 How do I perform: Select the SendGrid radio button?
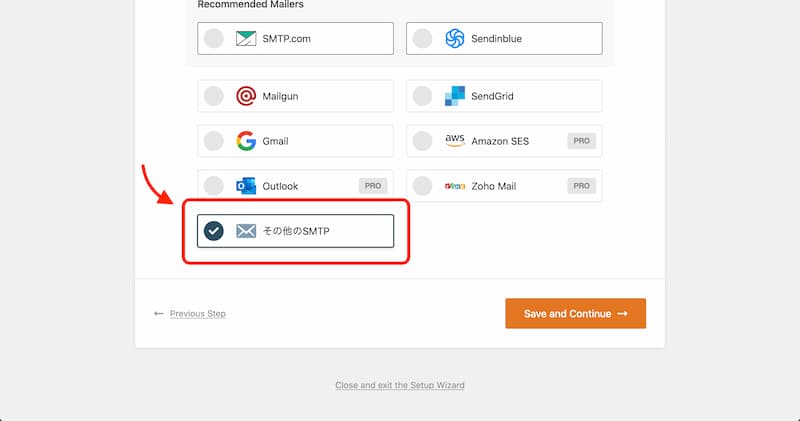coord(422,96)
